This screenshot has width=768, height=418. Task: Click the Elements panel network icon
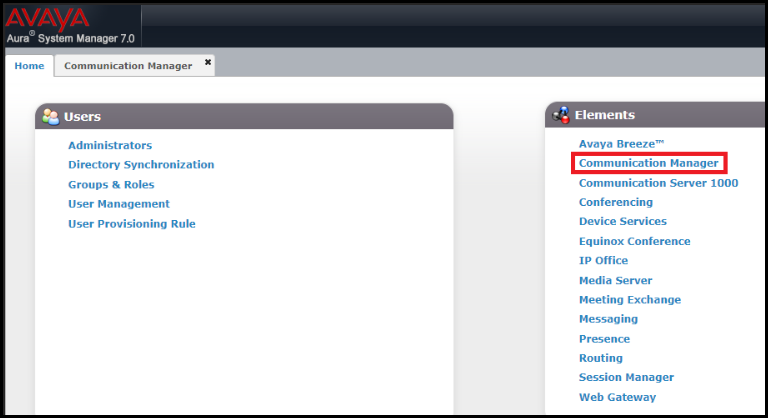click(561, 115)
